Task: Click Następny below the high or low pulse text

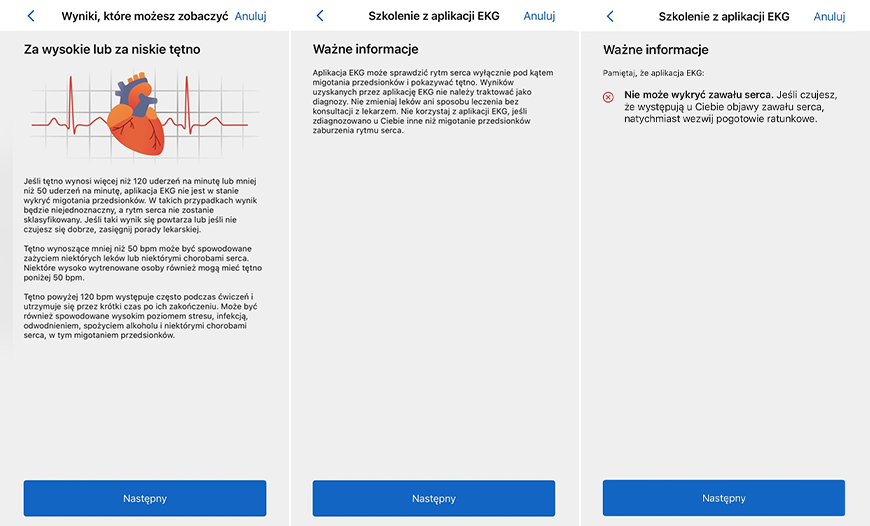Action: click(x=145, y=498)
